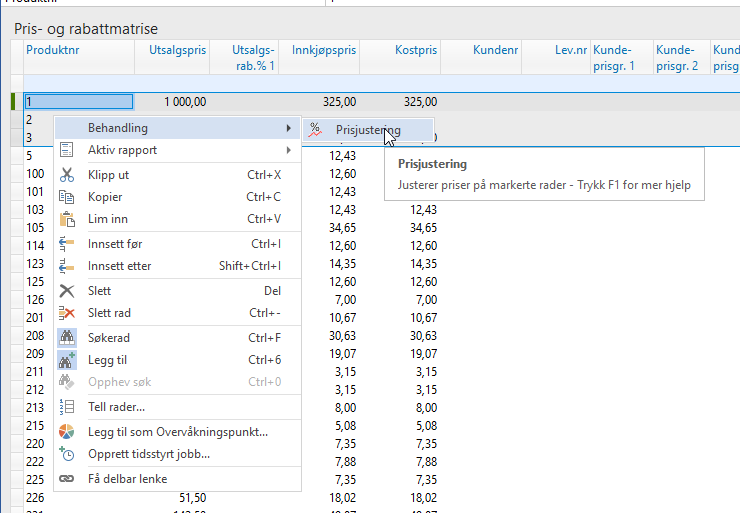
Task: Click the Slett X icon
Action: click(67, 291)
